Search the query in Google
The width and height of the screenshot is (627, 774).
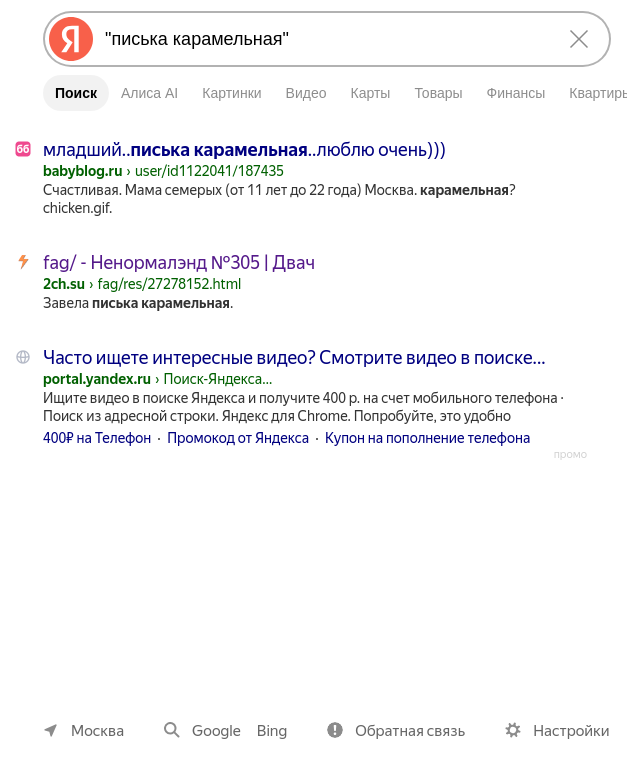coord(216,731)
